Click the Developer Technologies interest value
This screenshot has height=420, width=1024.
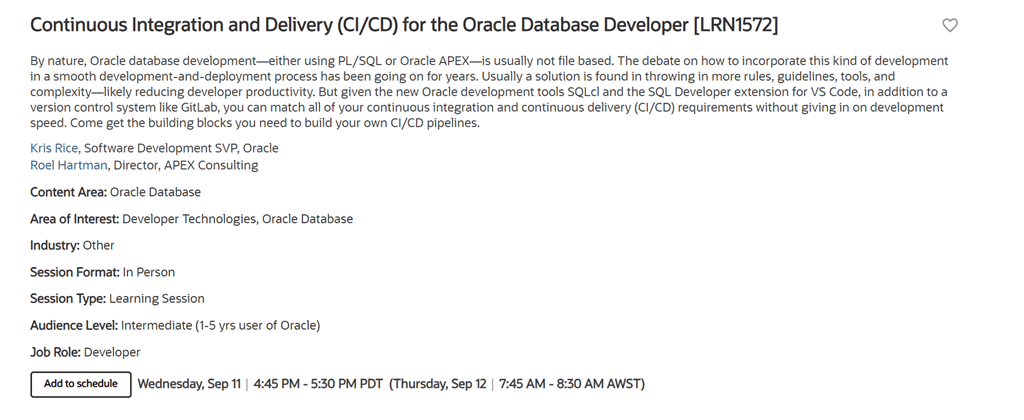coord(188,219)
